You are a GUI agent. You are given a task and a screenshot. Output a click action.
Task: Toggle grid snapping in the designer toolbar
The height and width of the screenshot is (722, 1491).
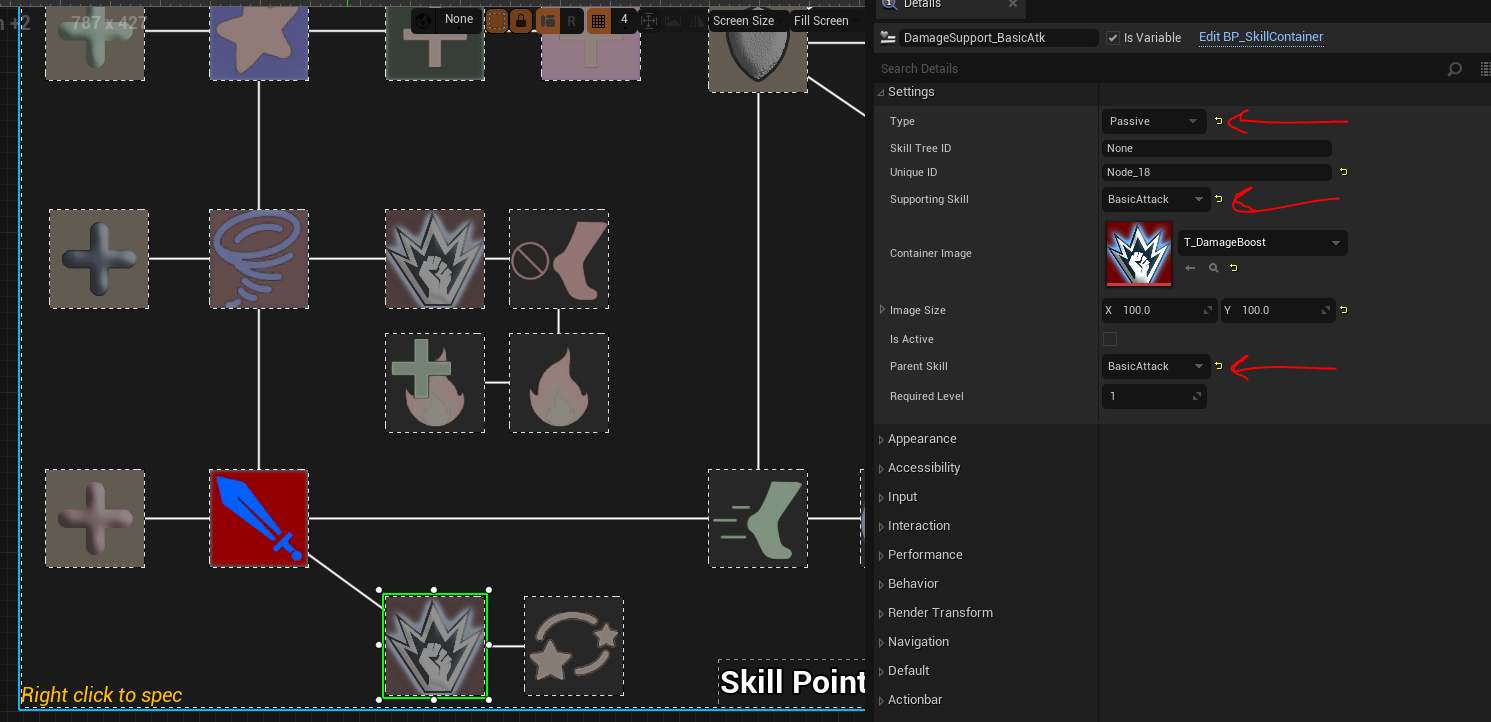click(x=598, y=20)
